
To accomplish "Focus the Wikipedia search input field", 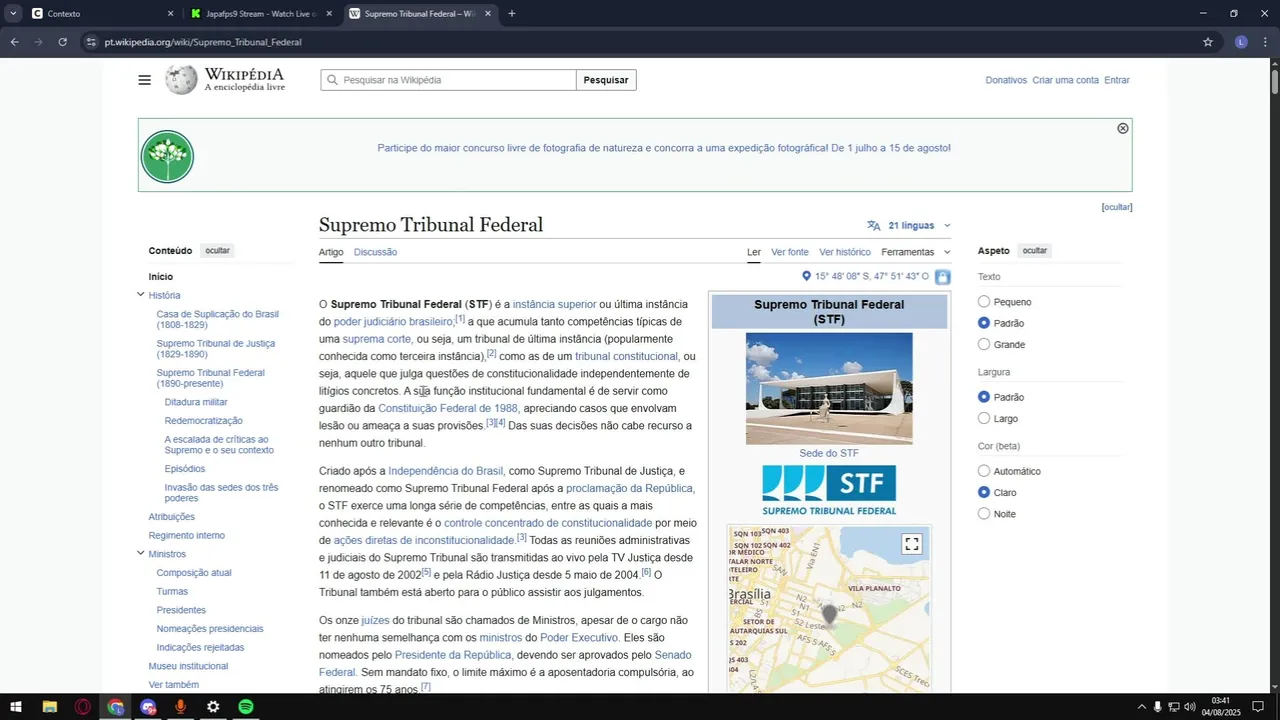I will coord(448,80).
